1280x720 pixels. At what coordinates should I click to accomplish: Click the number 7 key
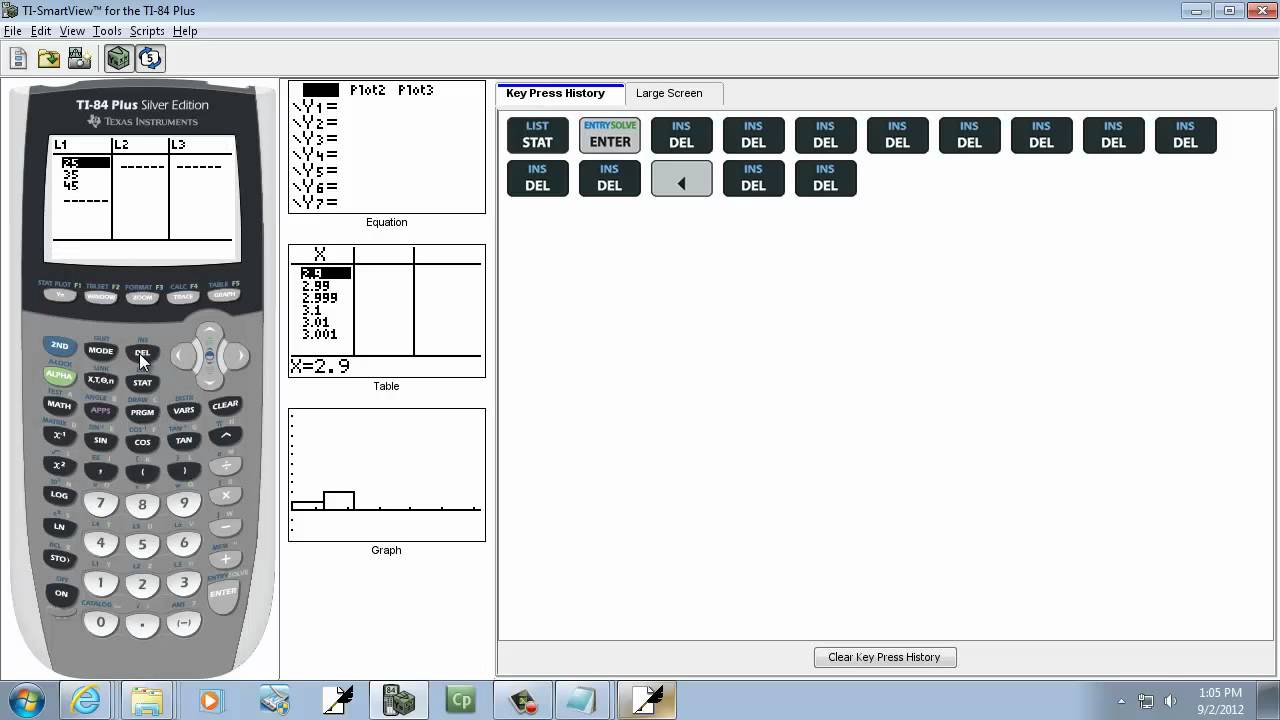100,503
